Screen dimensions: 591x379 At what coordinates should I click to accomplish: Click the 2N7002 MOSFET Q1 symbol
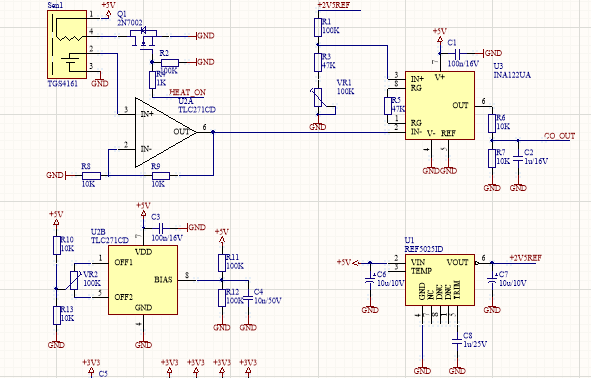[x=143, y=37]
